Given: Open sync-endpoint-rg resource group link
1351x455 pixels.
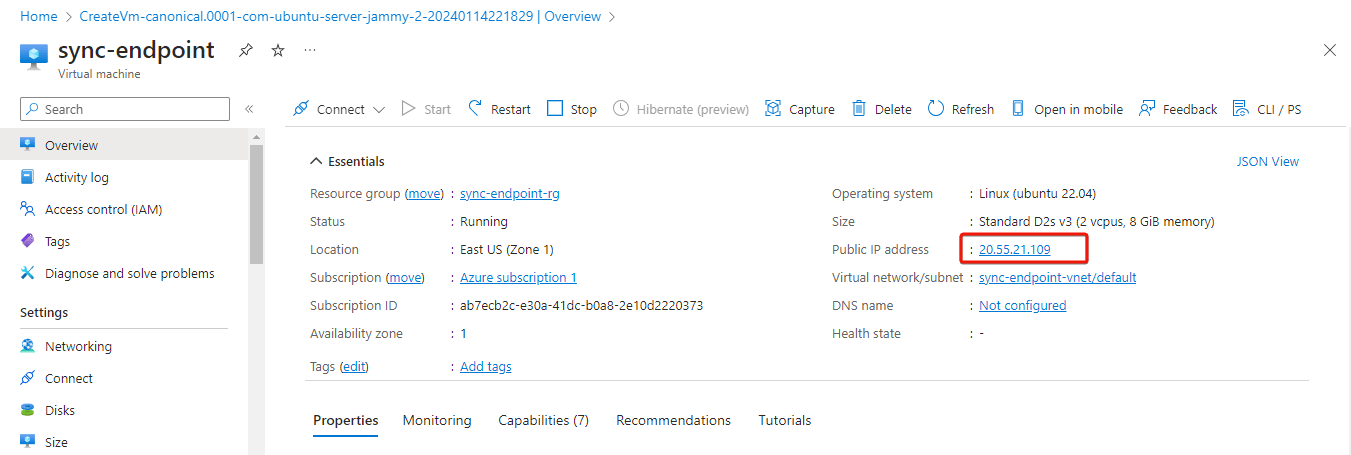Looking at the screenshot, I should (510, 194).
